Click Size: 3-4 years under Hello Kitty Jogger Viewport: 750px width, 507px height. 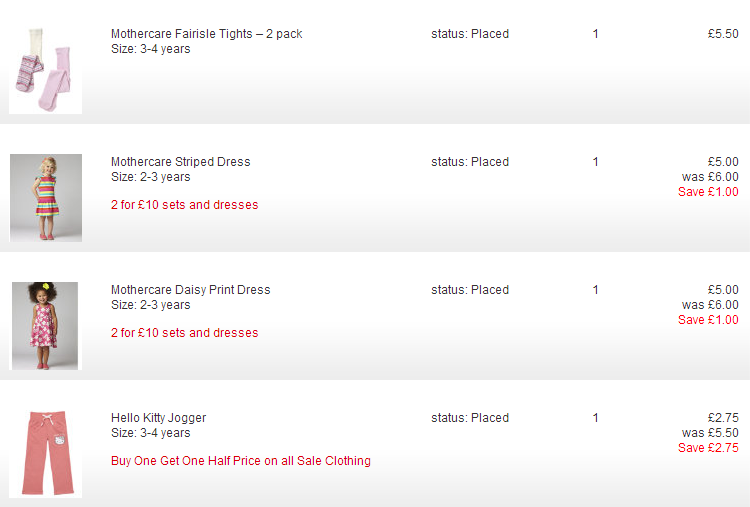click(150, 433)
